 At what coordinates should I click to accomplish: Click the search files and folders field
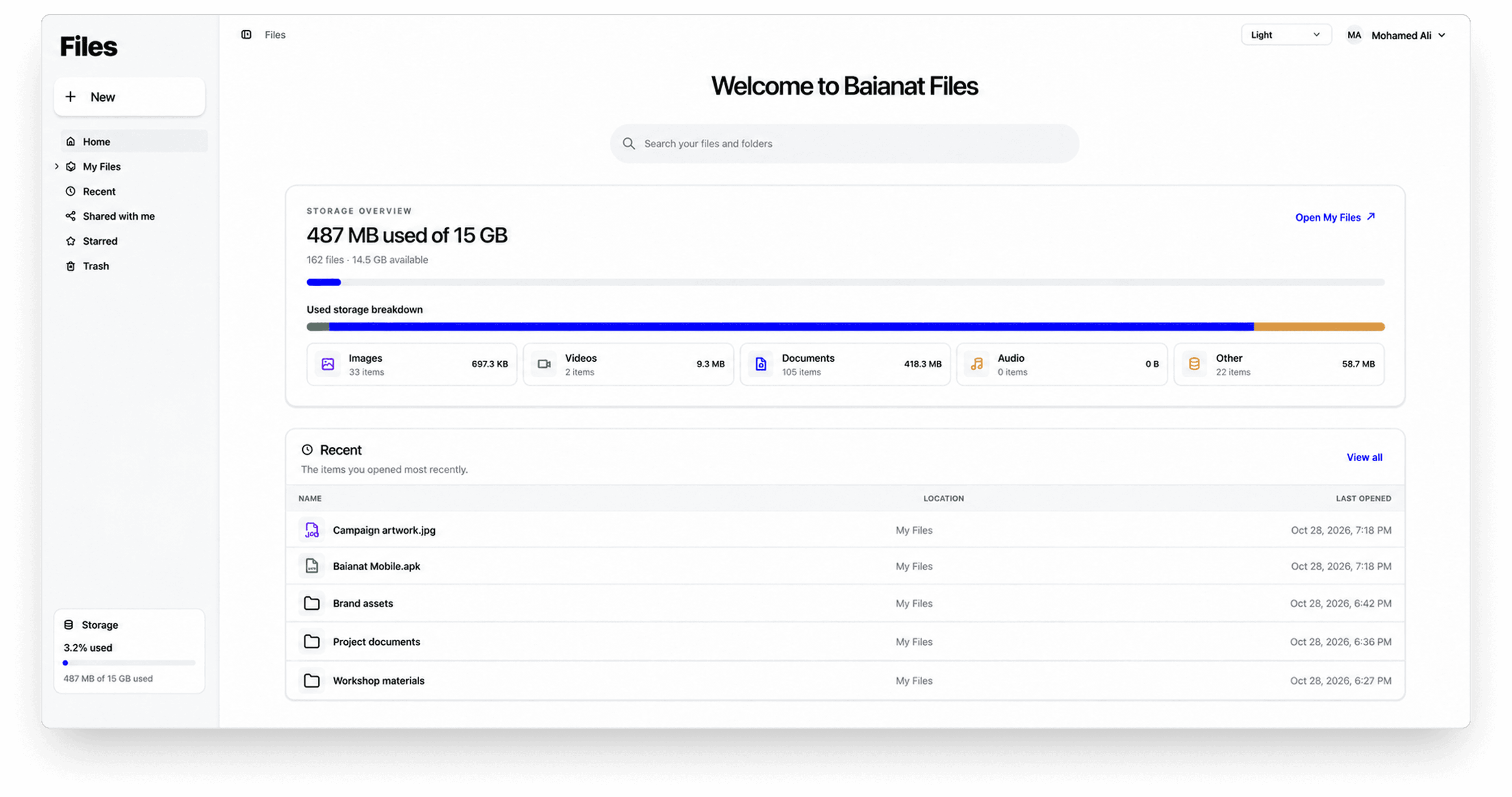pos(844,143)
